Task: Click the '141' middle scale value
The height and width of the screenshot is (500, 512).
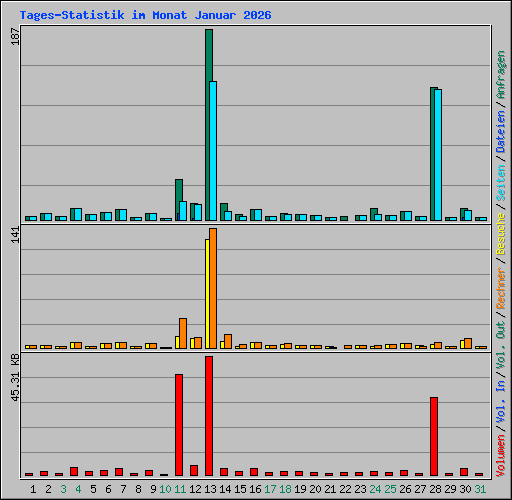Action: point(15,235)
